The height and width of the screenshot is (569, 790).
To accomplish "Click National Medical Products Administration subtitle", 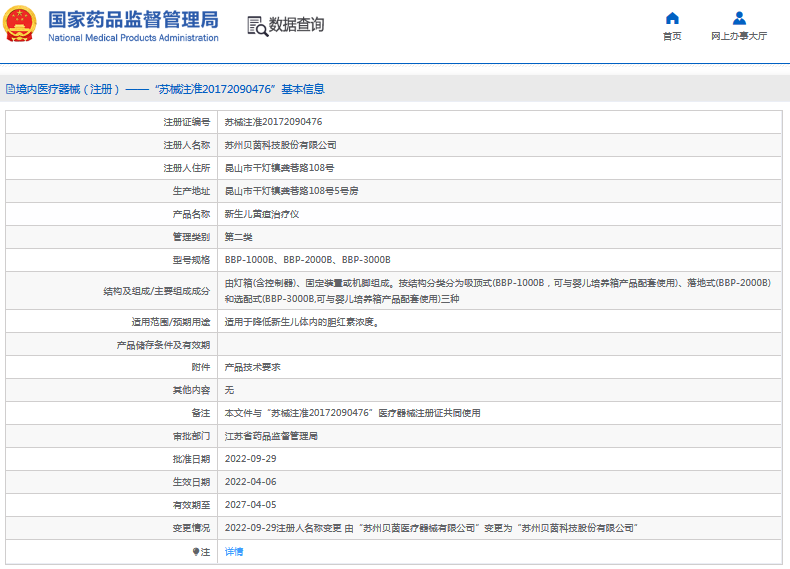I will tap(134, 38).
